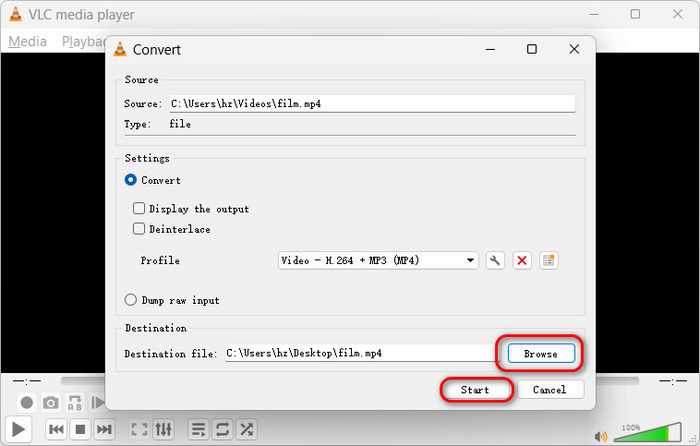This screenshot has height=446, width=700.
Task: Toggle the loop mode icon
Action: [x=222, y=429]
